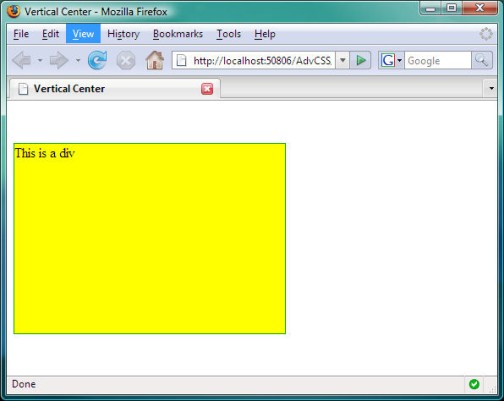Click into the Google search box
The width and height of the screenshot is (504, 401).
(438, 61)
